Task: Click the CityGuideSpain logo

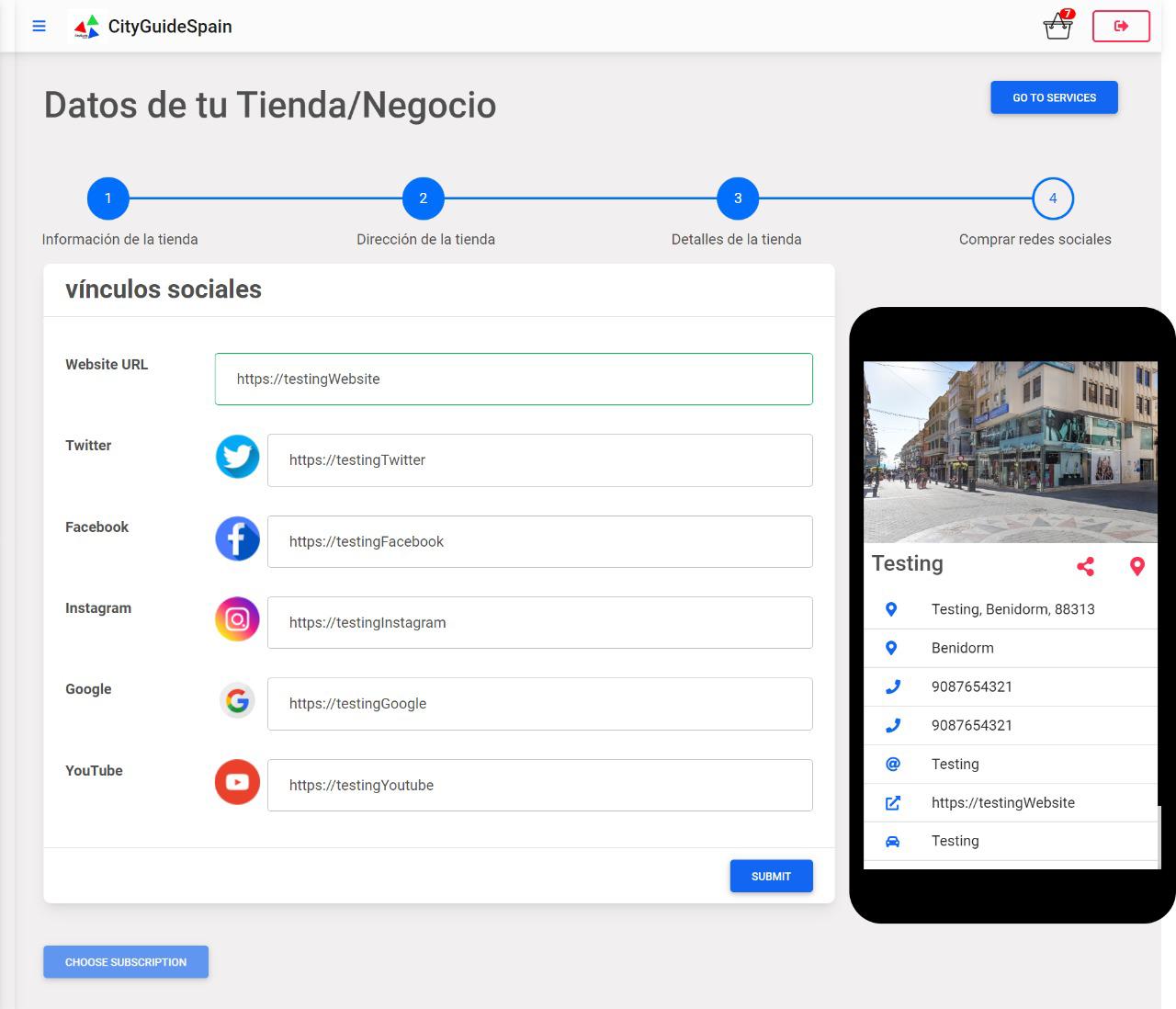Action: pos(87,27)
